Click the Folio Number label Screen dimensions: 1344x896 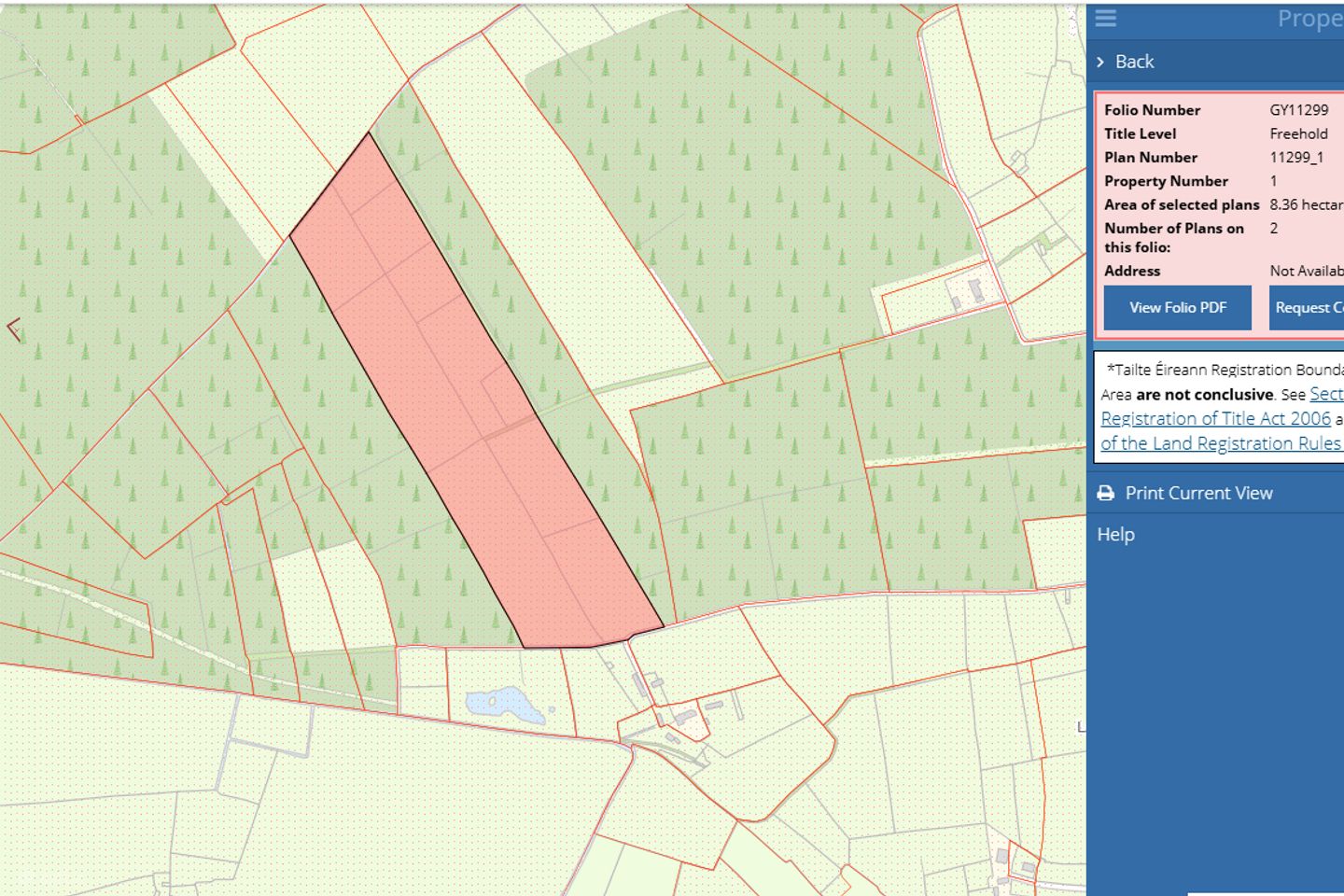[1152, 110]
